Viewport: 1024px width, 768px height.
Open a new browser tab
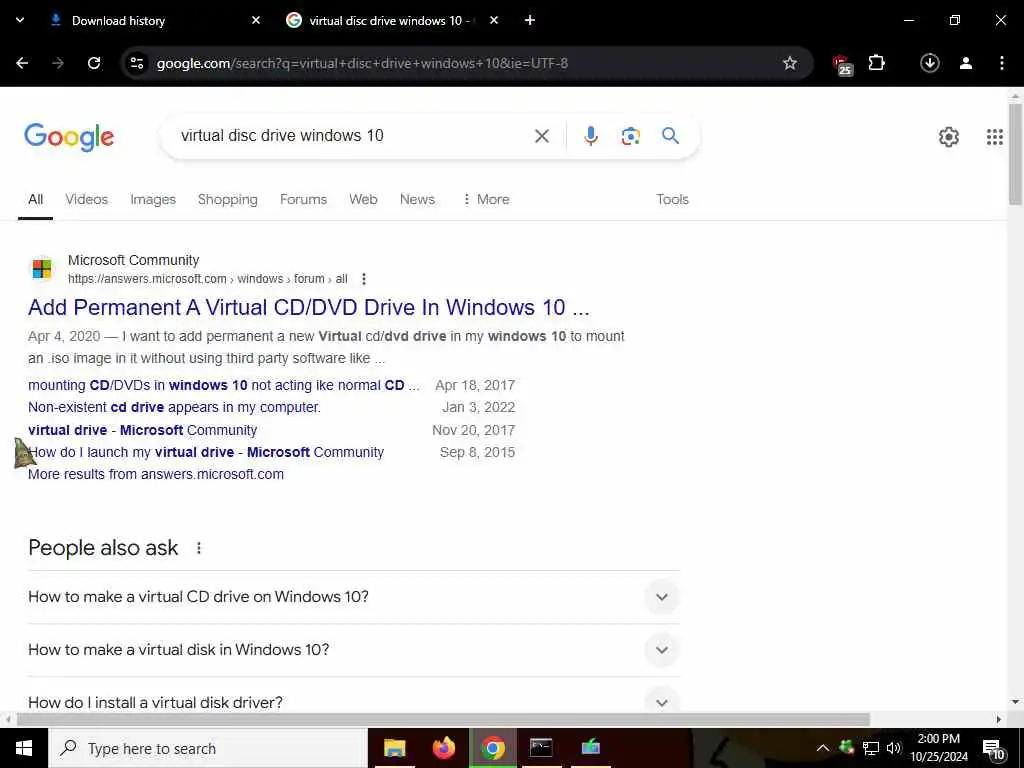click(530, 20)
